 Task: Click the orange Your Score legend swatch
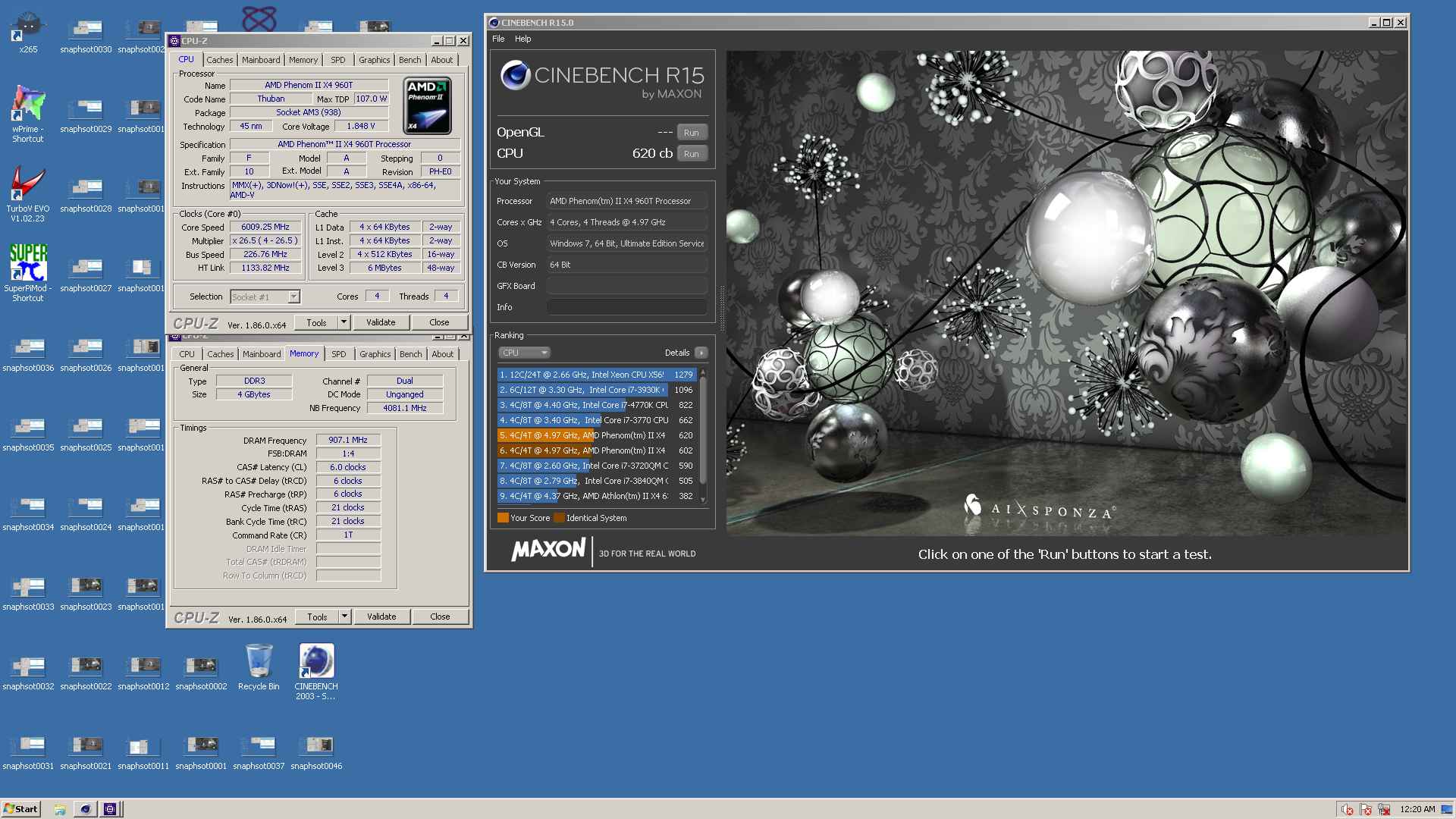(x=503, y=518)
